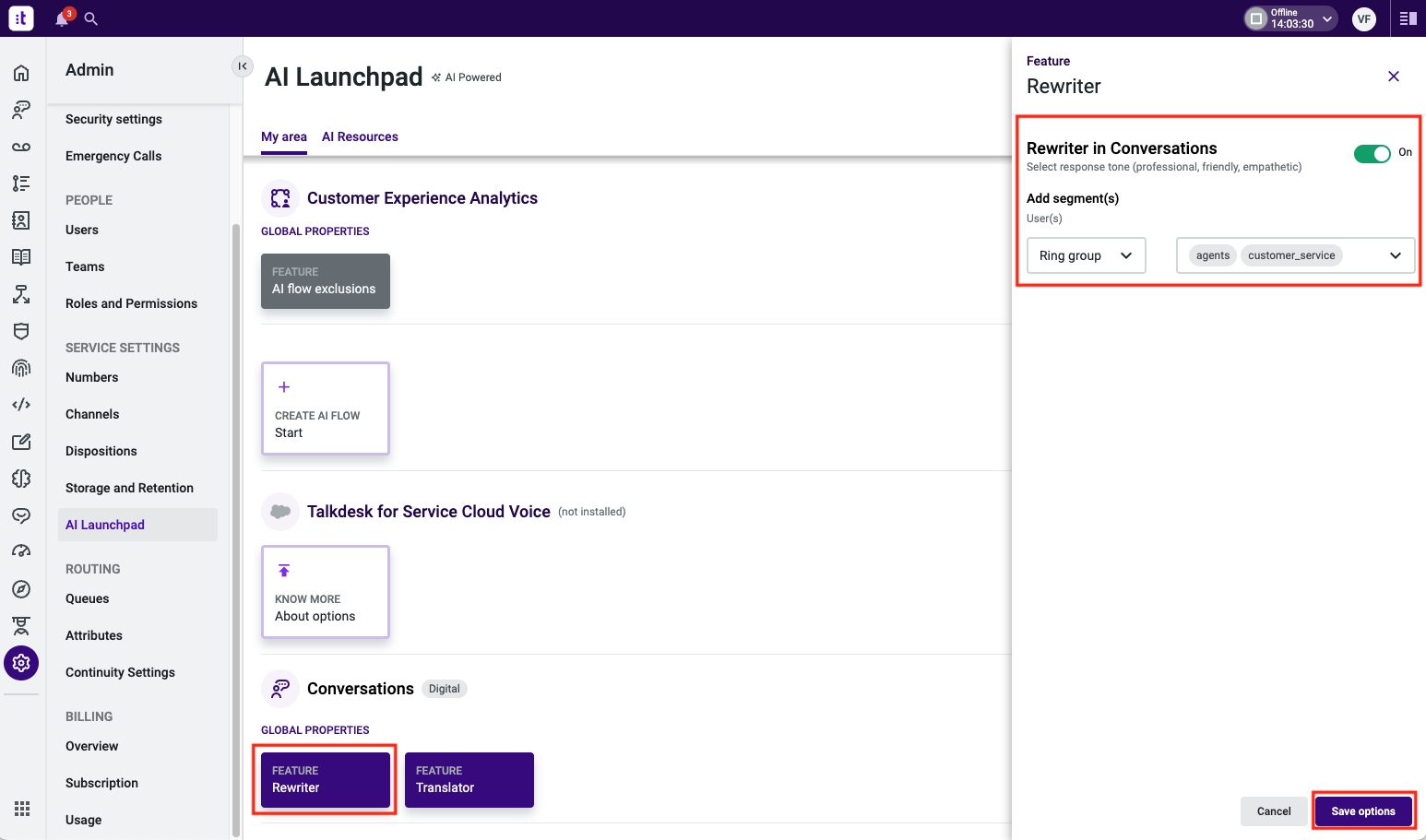Image resolution: width=1426 pixels, height=840 pixels.
Task: Open the Translator feature card
Action: (x=469, y=780)
